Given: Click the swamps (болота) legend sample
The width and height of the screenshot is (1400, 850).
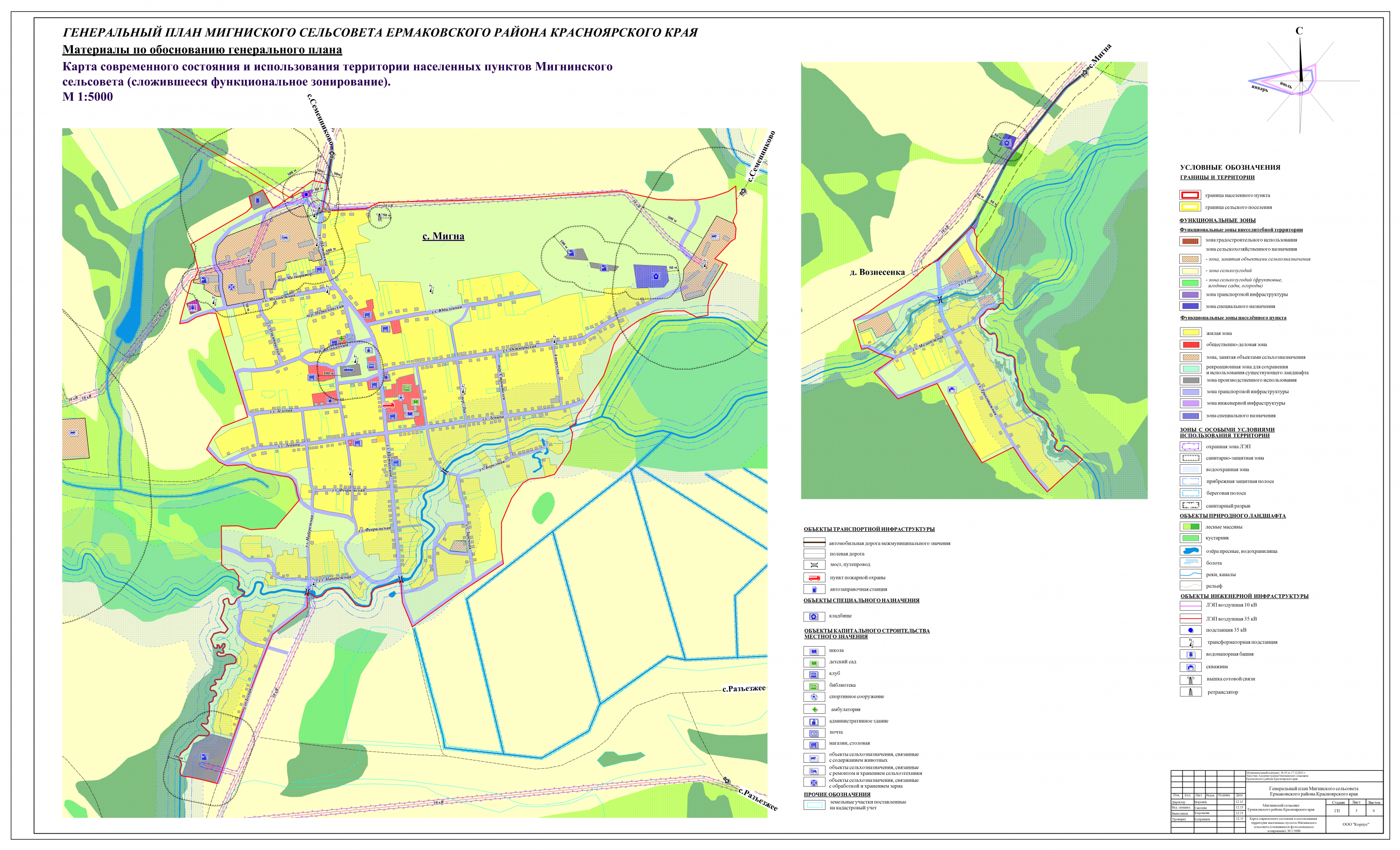Looking at the screenshot, I should pos(1190,563).
